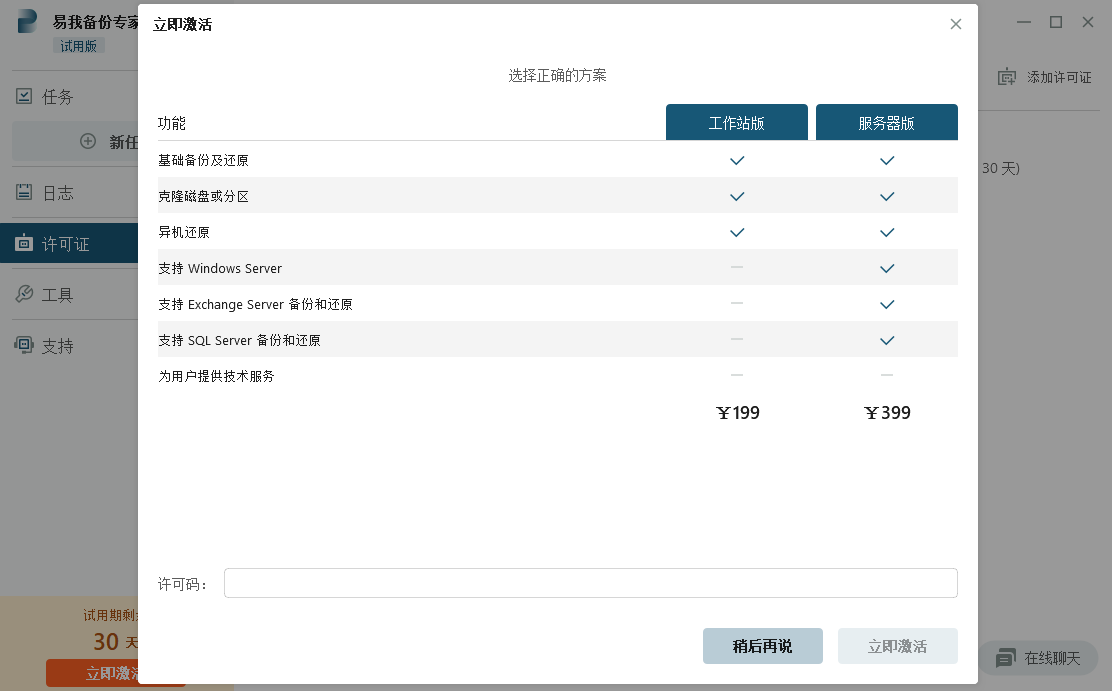Viewport: 1112px width, 691px height.
Task: Click the 添加许可证 icon at top right
Action: click(1007, 77)
